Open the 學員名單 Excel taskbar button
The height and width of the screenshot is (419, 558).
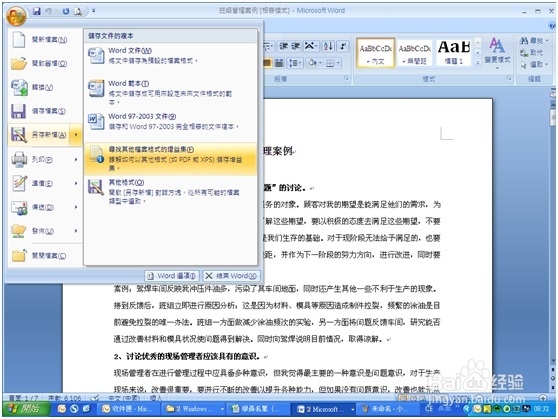tap(258, 409)
